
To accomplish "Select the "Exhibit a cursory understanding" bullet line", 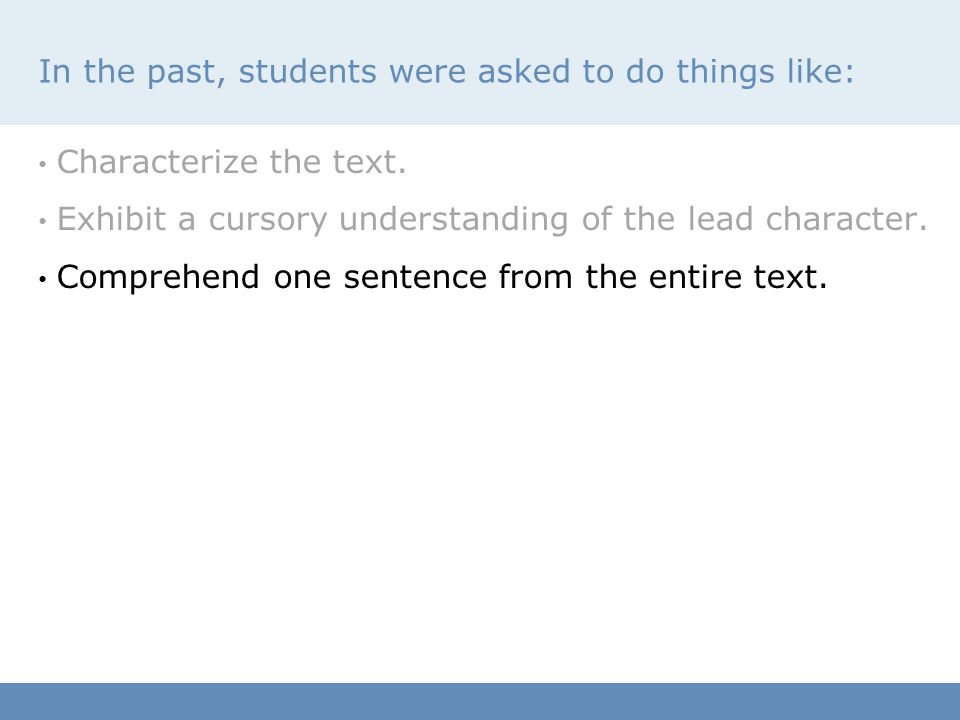I will [x=492, y=219].
